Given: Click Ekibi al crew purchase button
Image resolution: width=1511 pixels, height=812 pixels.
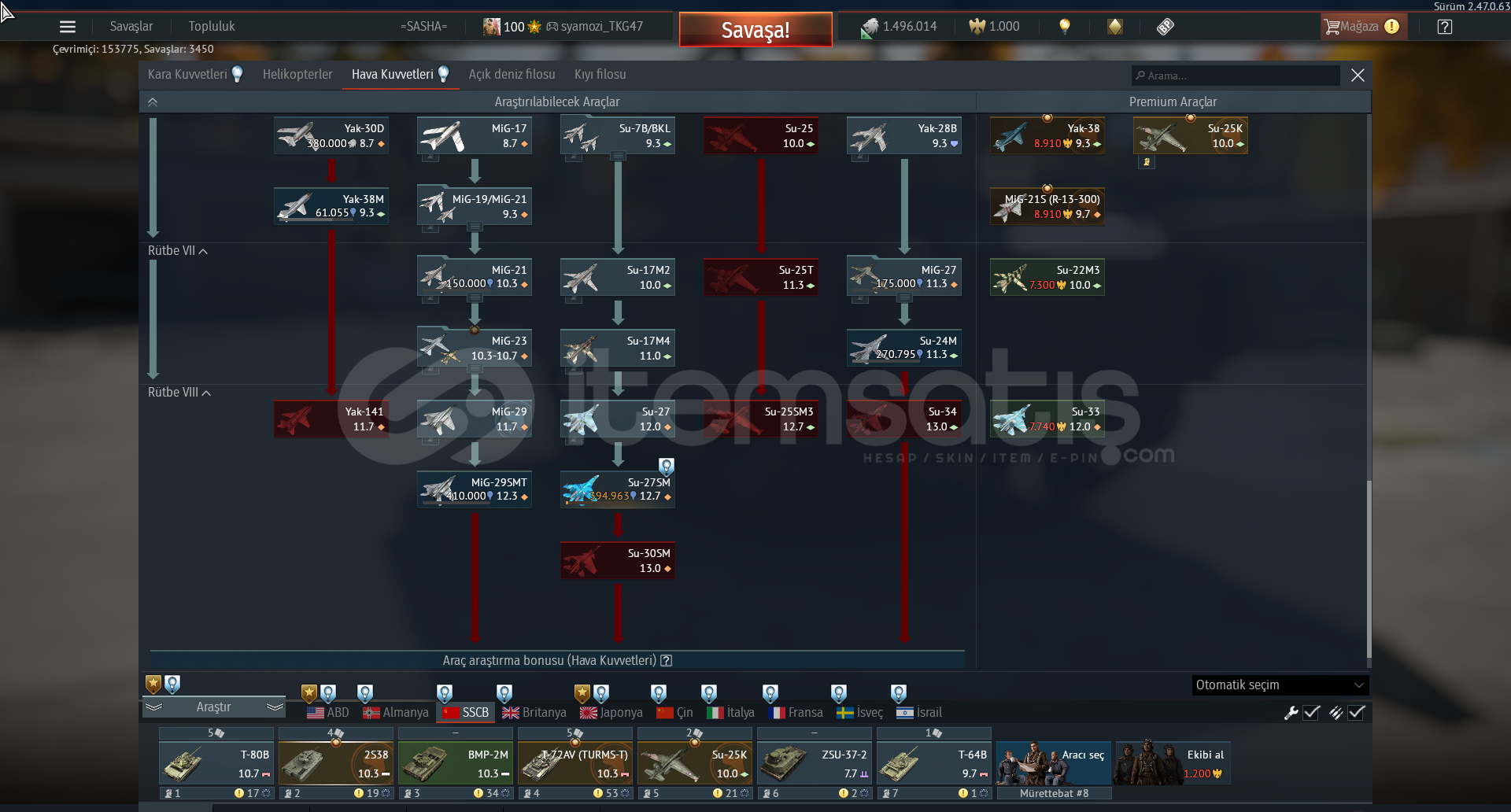Looking at the screenshot, I should pyautogui.click(x=1173, y=763).
